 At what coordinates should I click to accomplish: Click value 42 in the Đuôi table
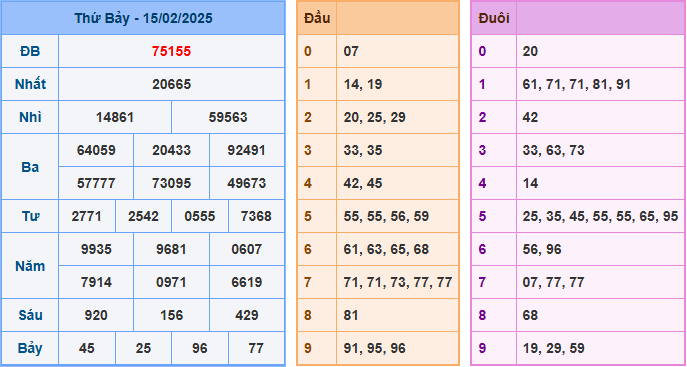pos(530,117)
